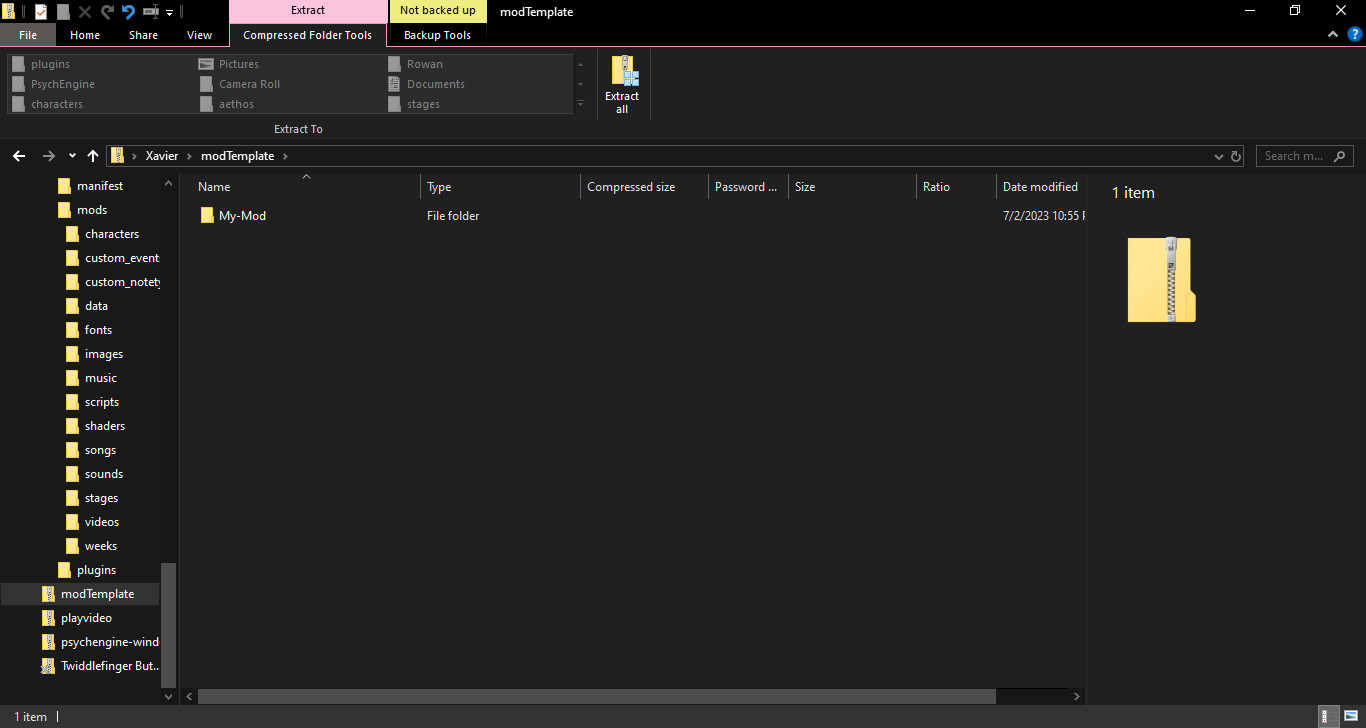Click the Extract all button

622,85
